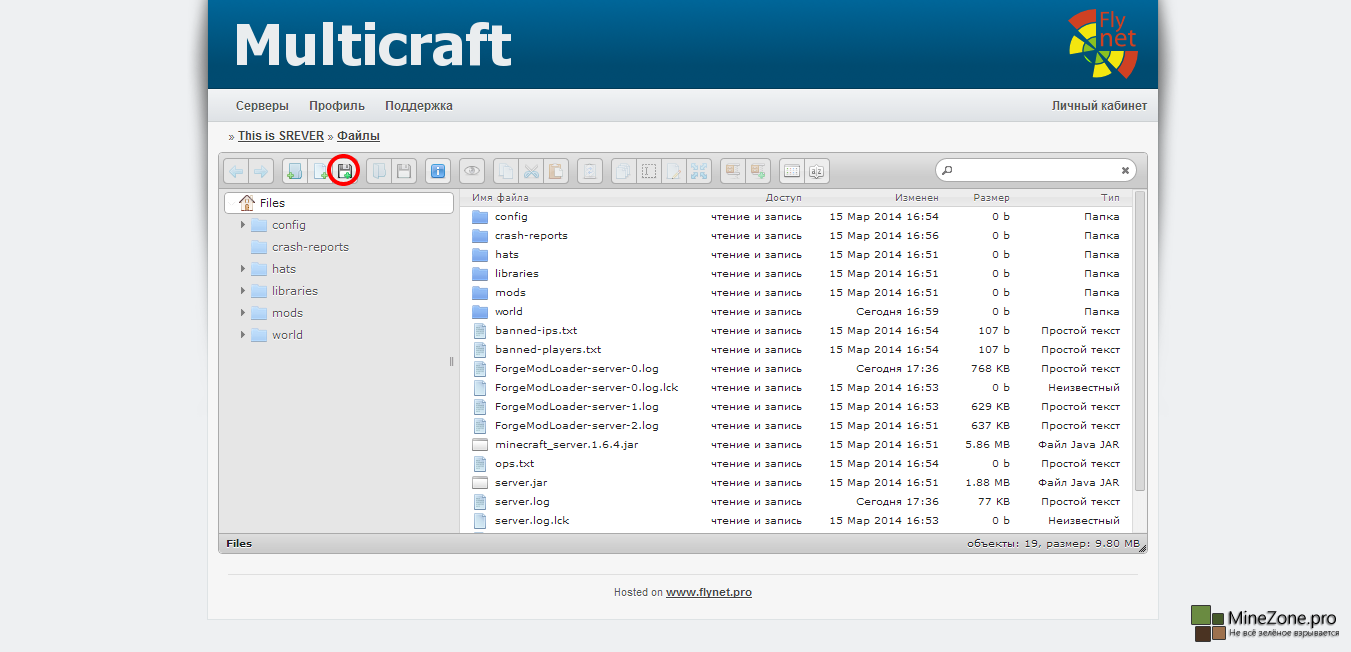The height and width of the screenshot is (652, 1351).
Task: Click the sort a-z toolbar icon
Action: point(817,171)
